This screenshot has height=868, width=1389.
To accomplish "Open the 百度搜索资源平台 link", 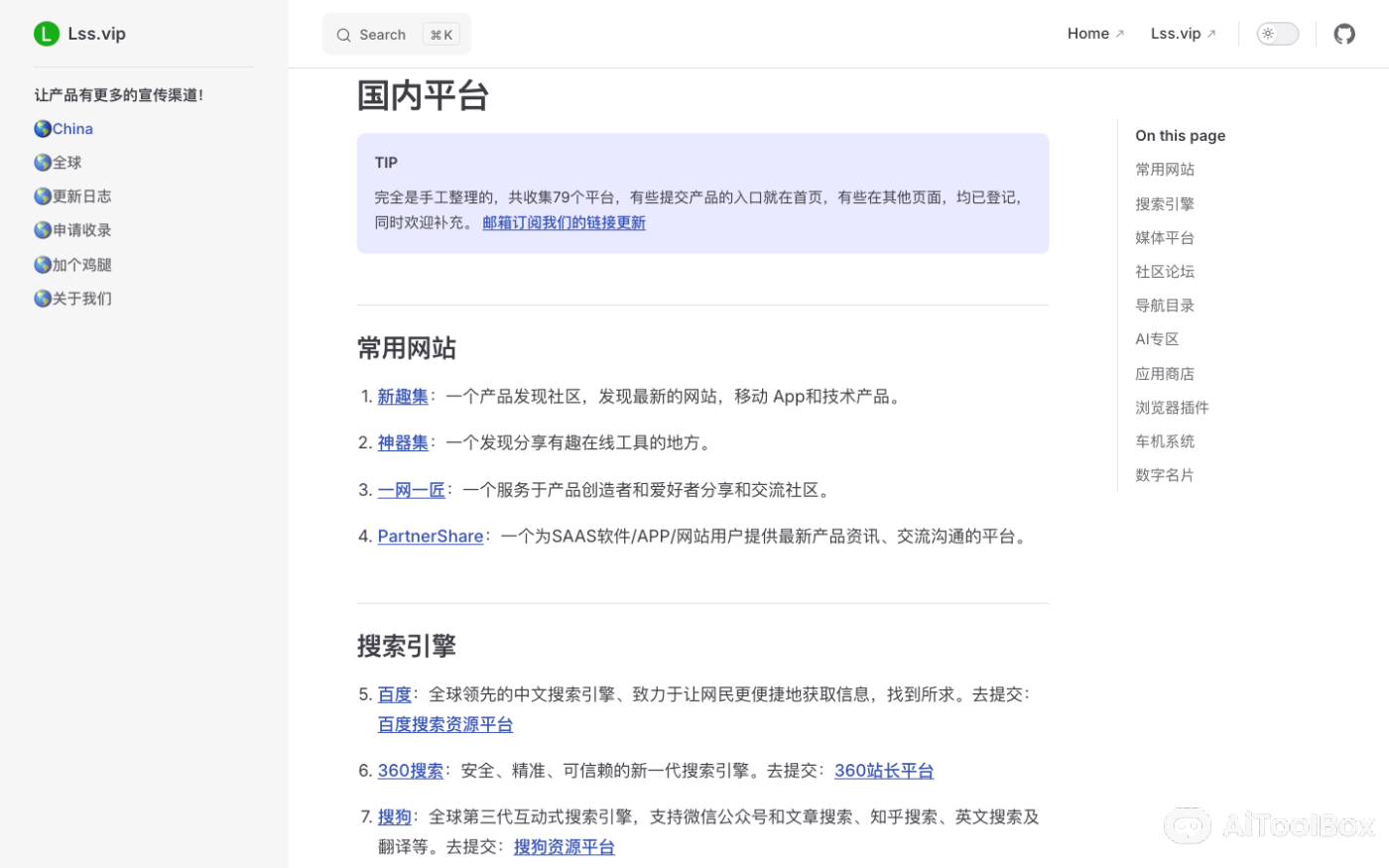I will (x=444, y=724).
